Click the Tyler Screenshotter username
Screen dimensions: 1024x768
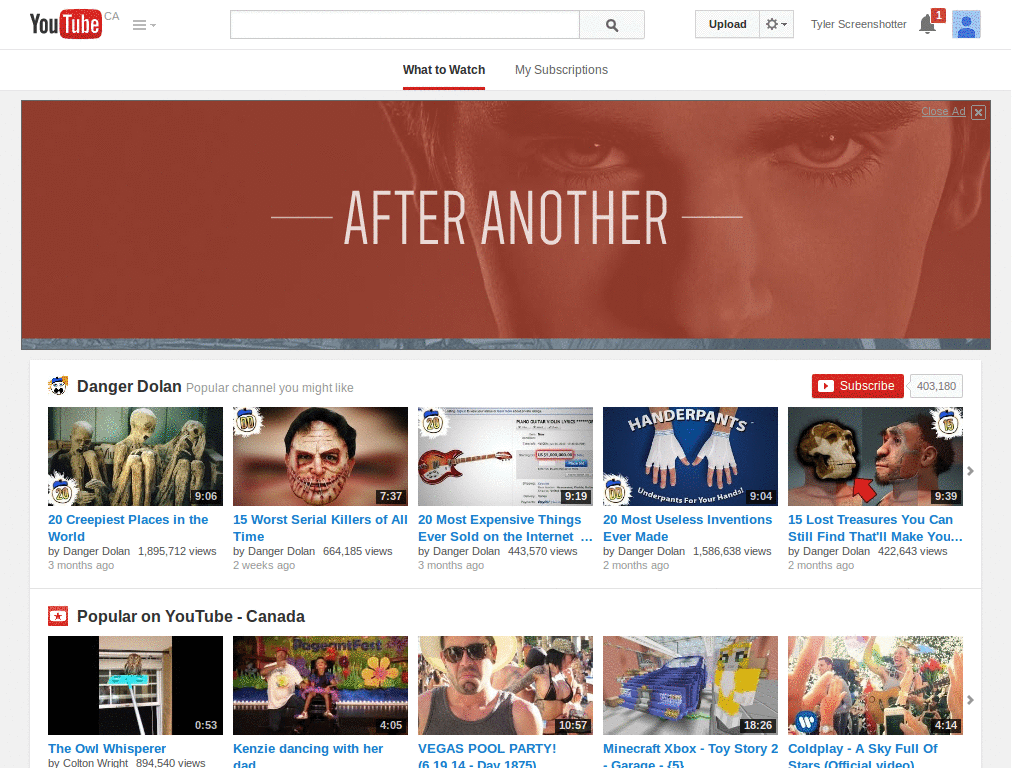(858, 24)
